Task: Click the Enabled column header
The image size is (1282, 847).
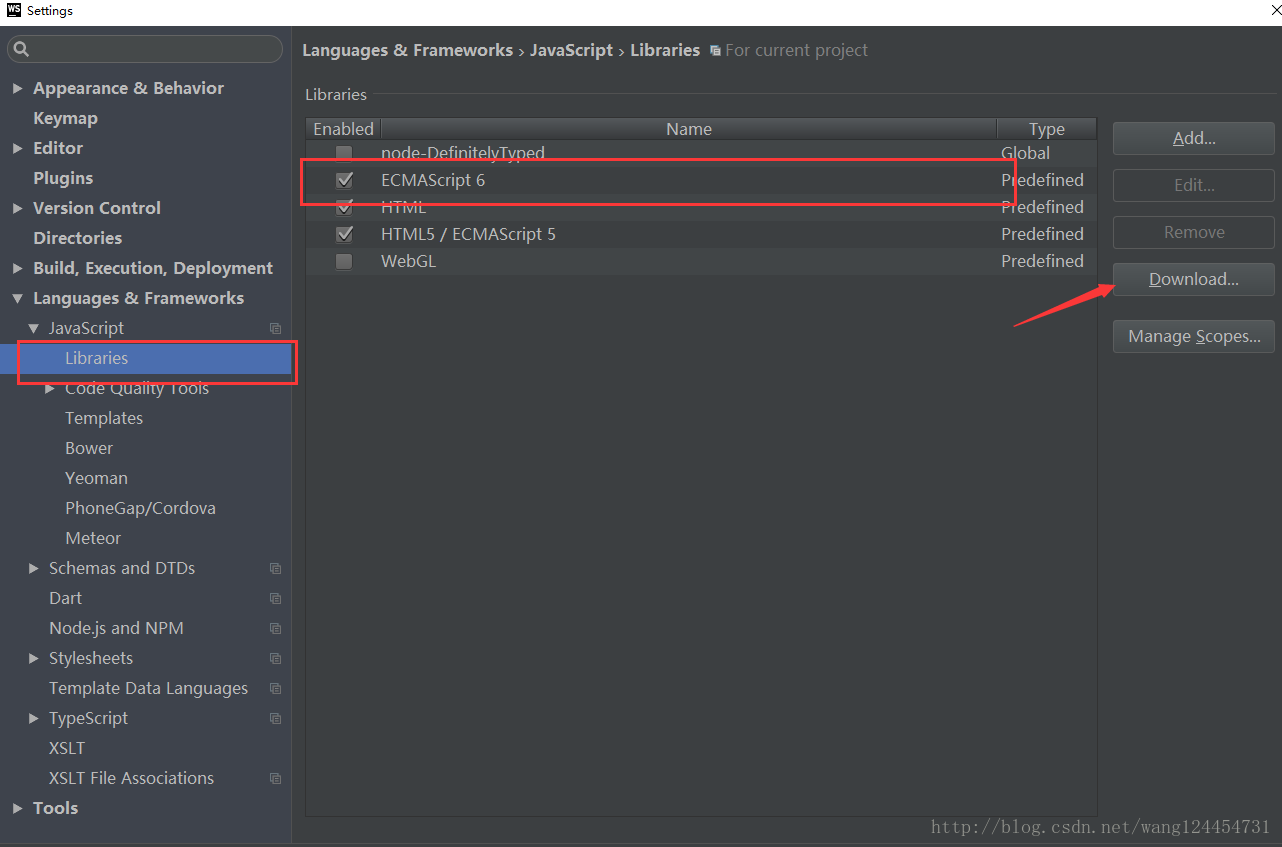Action: 343,129
